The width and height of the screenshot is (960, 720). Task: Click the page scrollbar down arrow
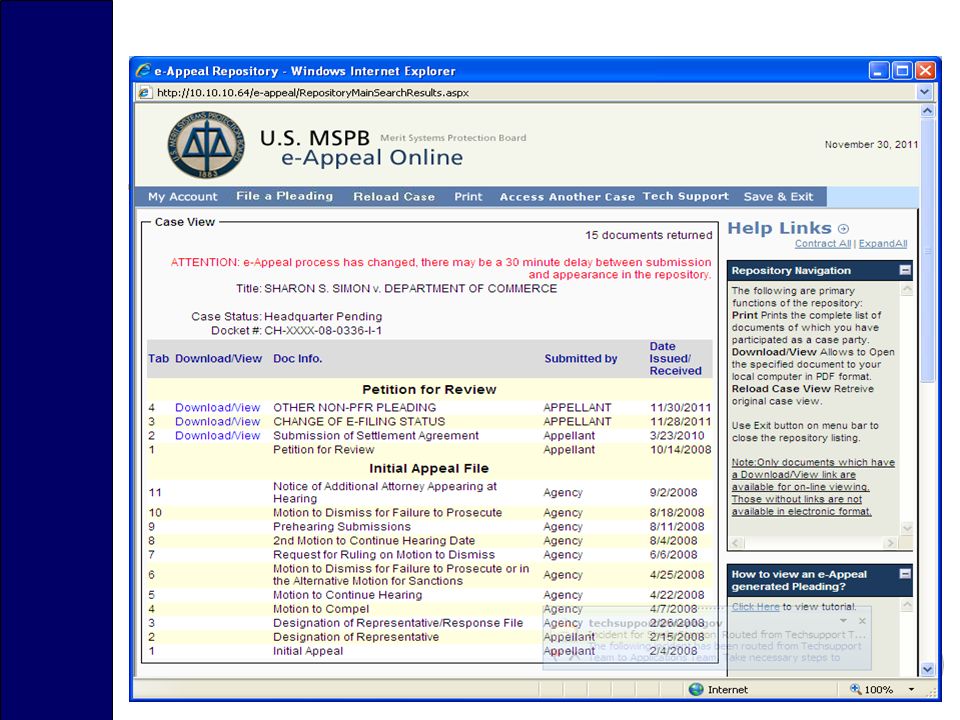928,669
